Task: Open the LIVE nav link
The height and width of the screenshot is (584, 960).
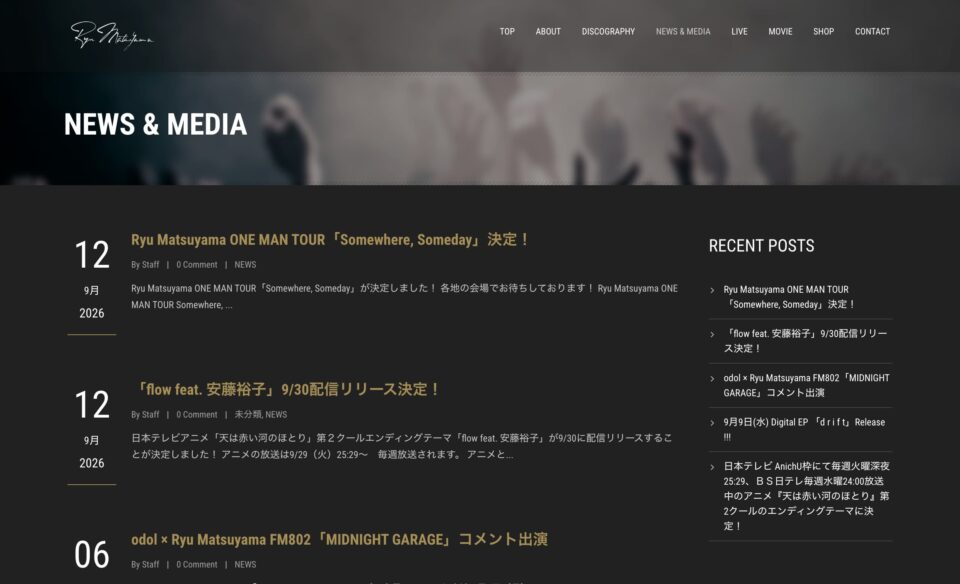Action: point(739,31)
